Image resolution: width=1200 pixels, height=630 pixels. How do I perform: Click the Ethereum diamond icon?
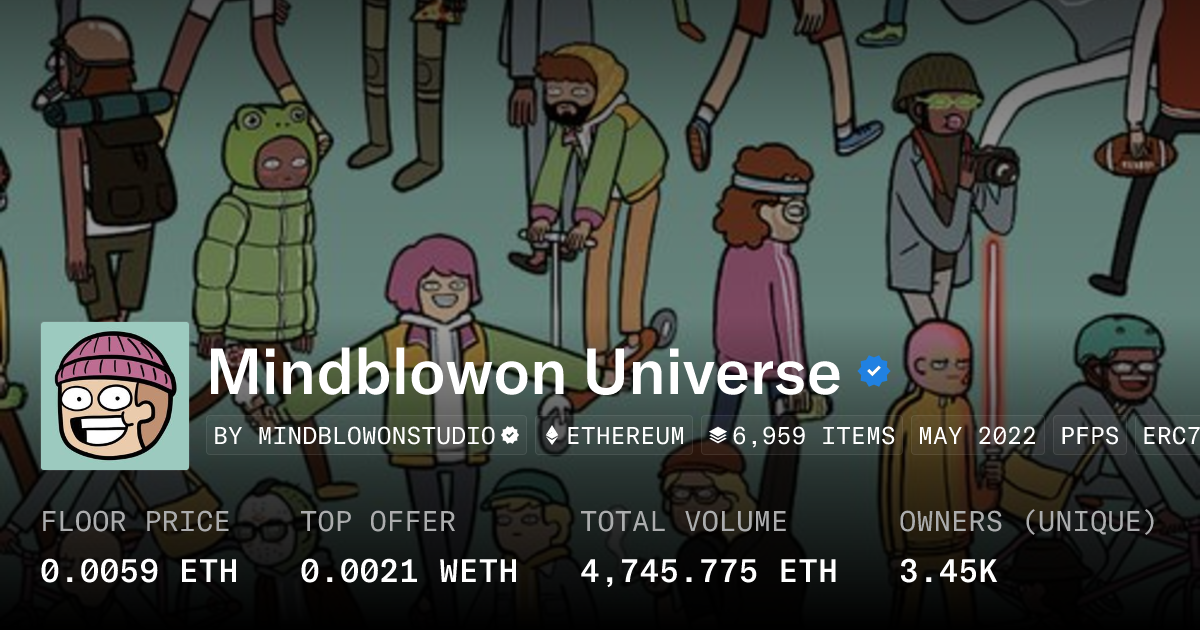(x=552, y=436)
